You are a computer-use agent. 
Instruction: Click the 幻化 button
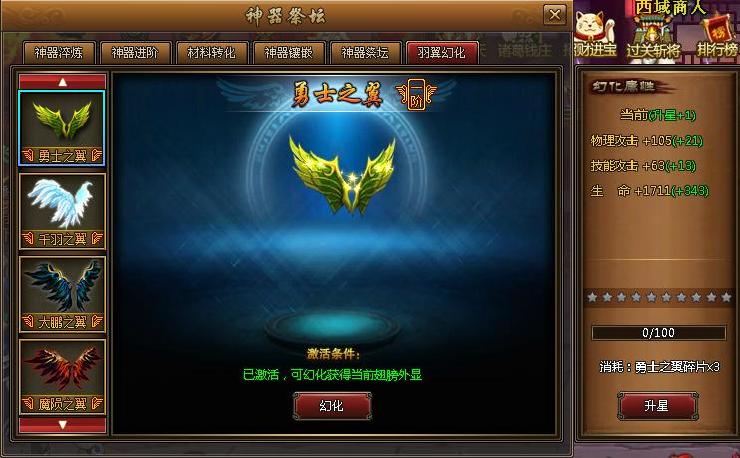point(332,406)
